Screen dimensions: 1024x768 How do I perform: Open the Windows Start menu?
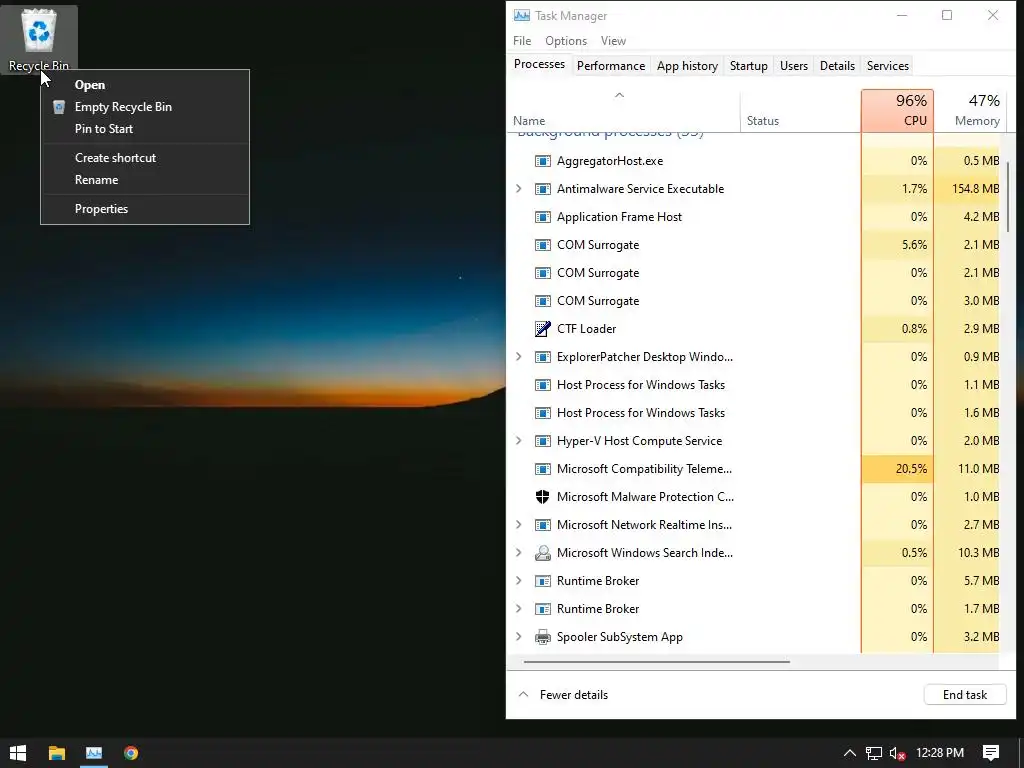click(x=18, y=753)
